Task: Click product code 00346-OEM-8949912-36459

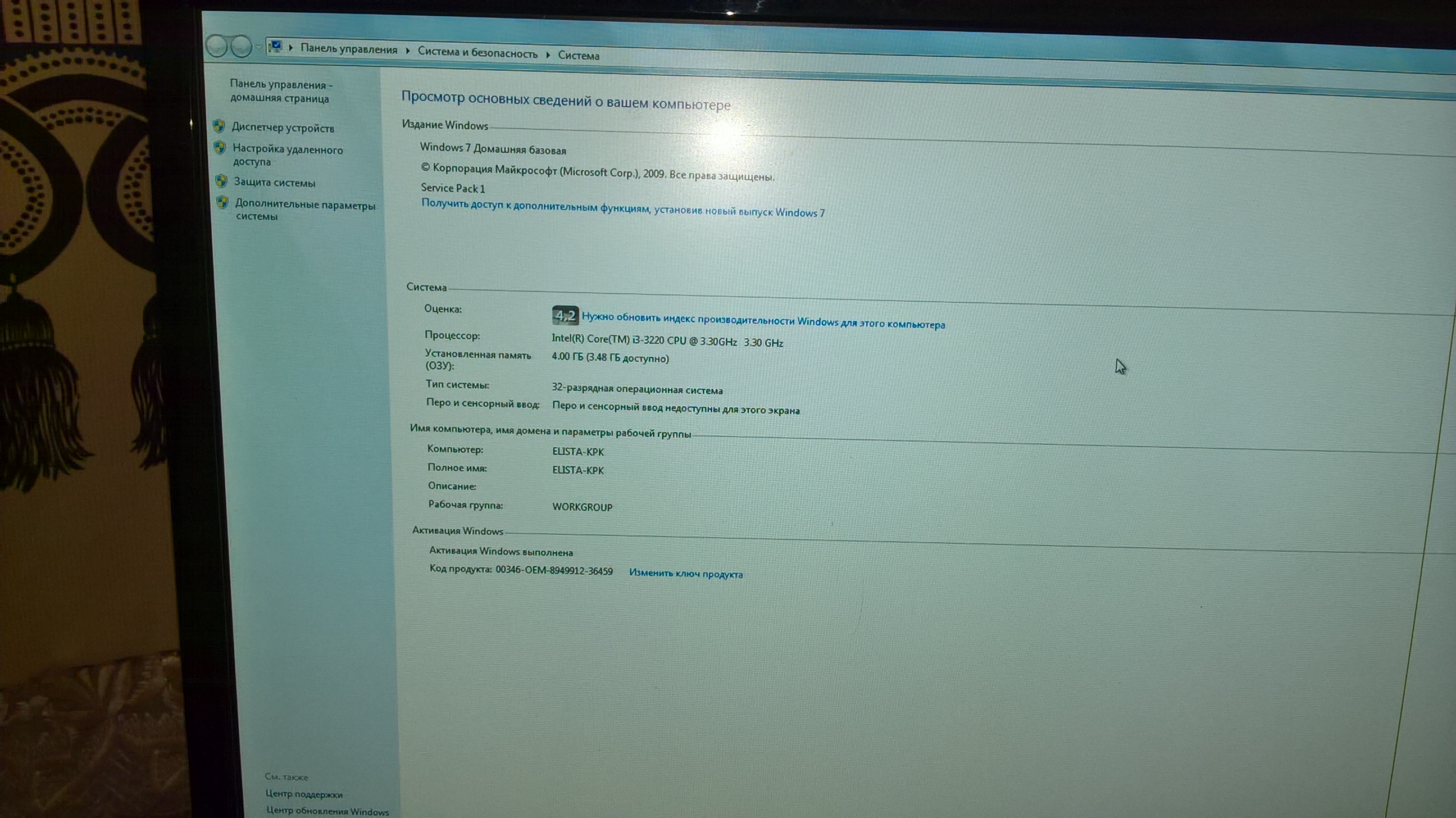Action: tap(554, 570)
